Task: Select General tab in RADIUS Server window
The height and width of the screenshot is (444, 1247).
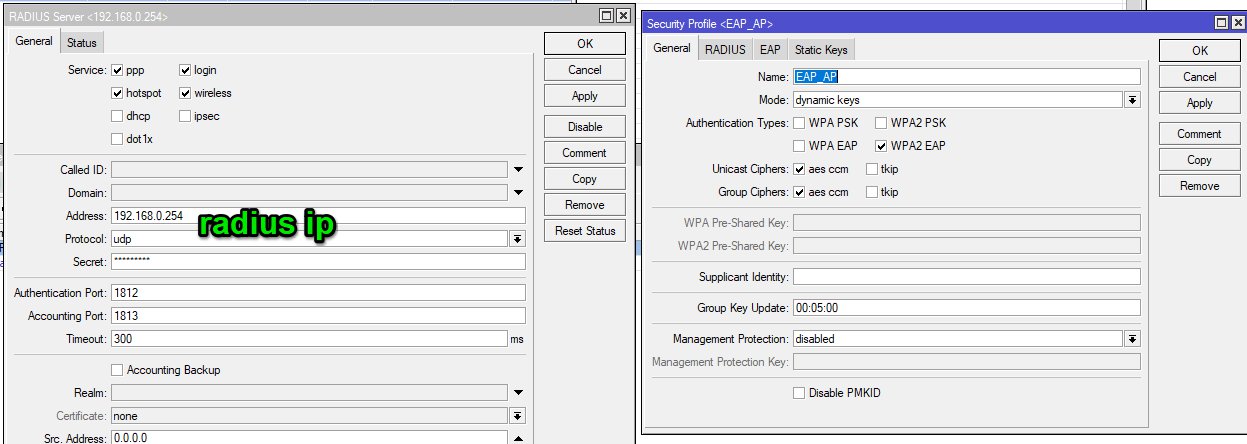Action: (34, 41)
